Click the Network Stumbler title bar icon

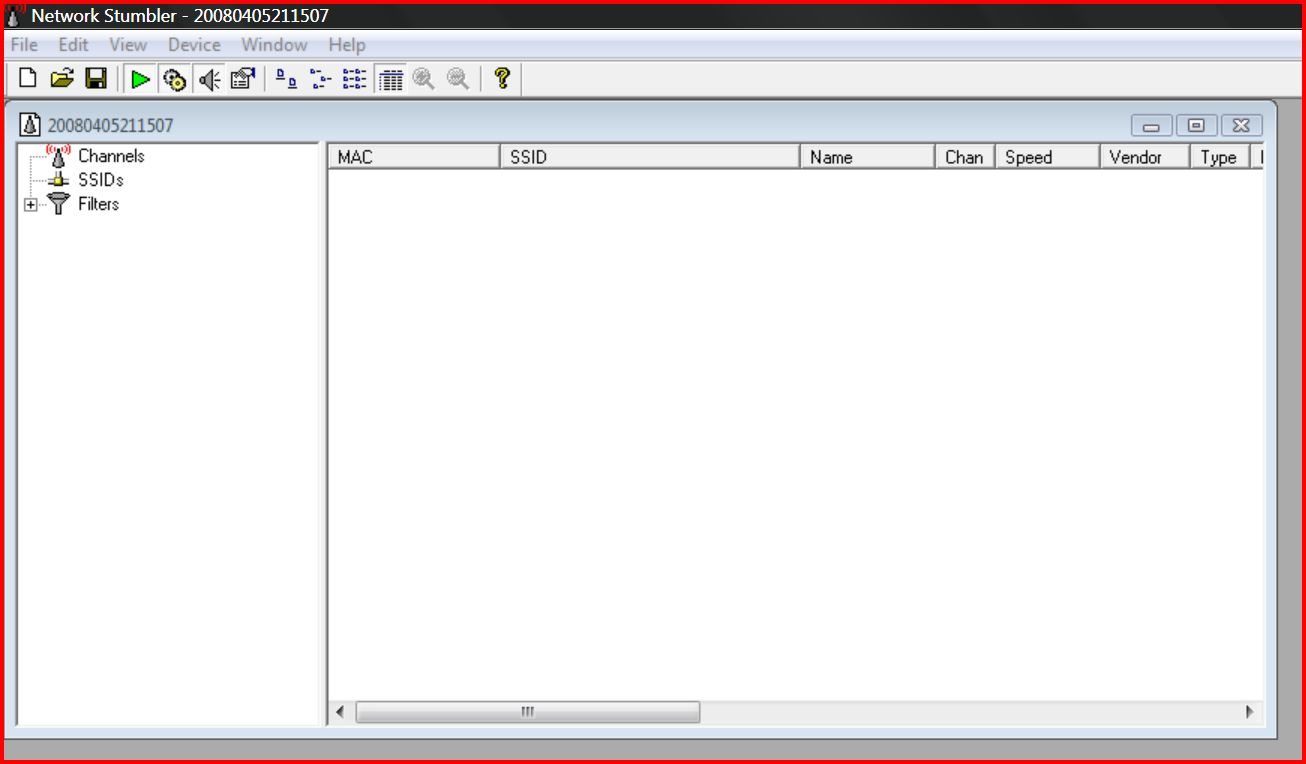tap(14, 15)
